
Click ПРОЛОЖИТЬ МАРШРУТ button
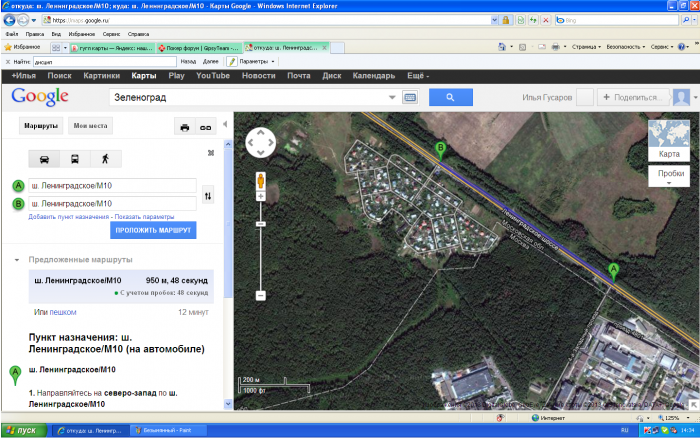[153, 230]
